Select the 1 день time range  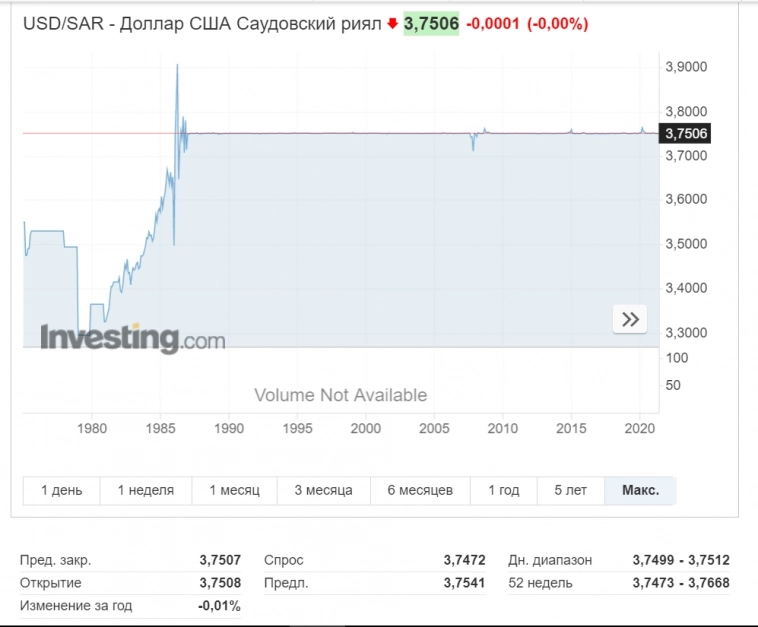[x=62, y=490]
